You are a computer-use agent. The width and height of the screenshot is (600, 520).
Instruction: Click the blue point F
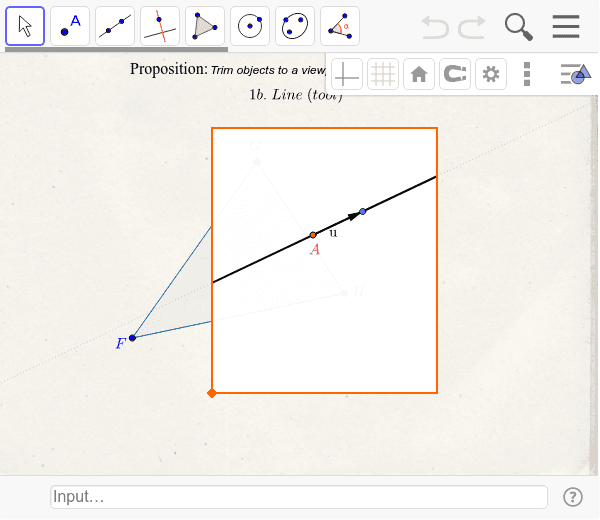132,338
